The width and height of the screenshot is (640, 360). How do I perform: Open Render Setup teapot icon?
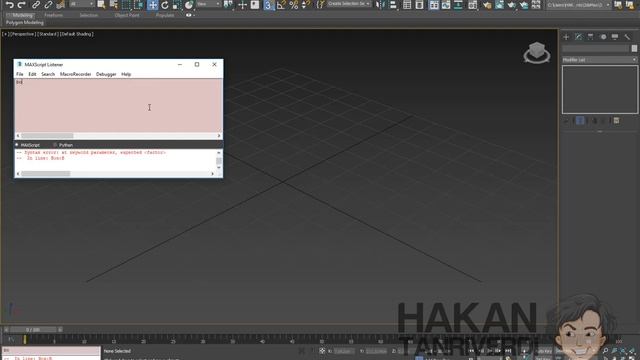pyautogui.click(x=487, y=5)
